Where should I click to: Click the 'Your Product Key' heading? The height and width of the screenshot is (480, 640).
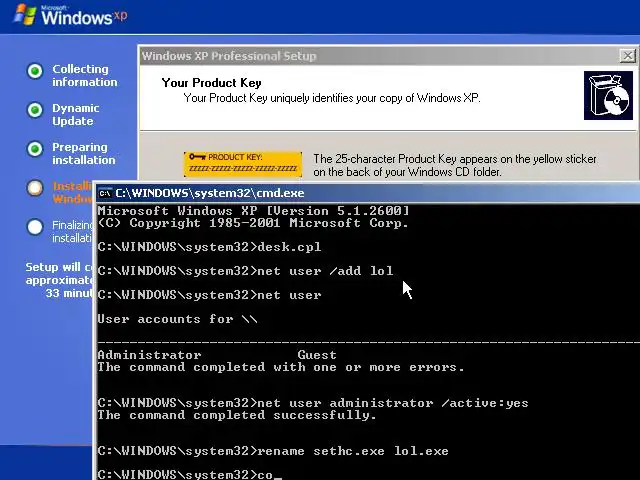point(211,83)
